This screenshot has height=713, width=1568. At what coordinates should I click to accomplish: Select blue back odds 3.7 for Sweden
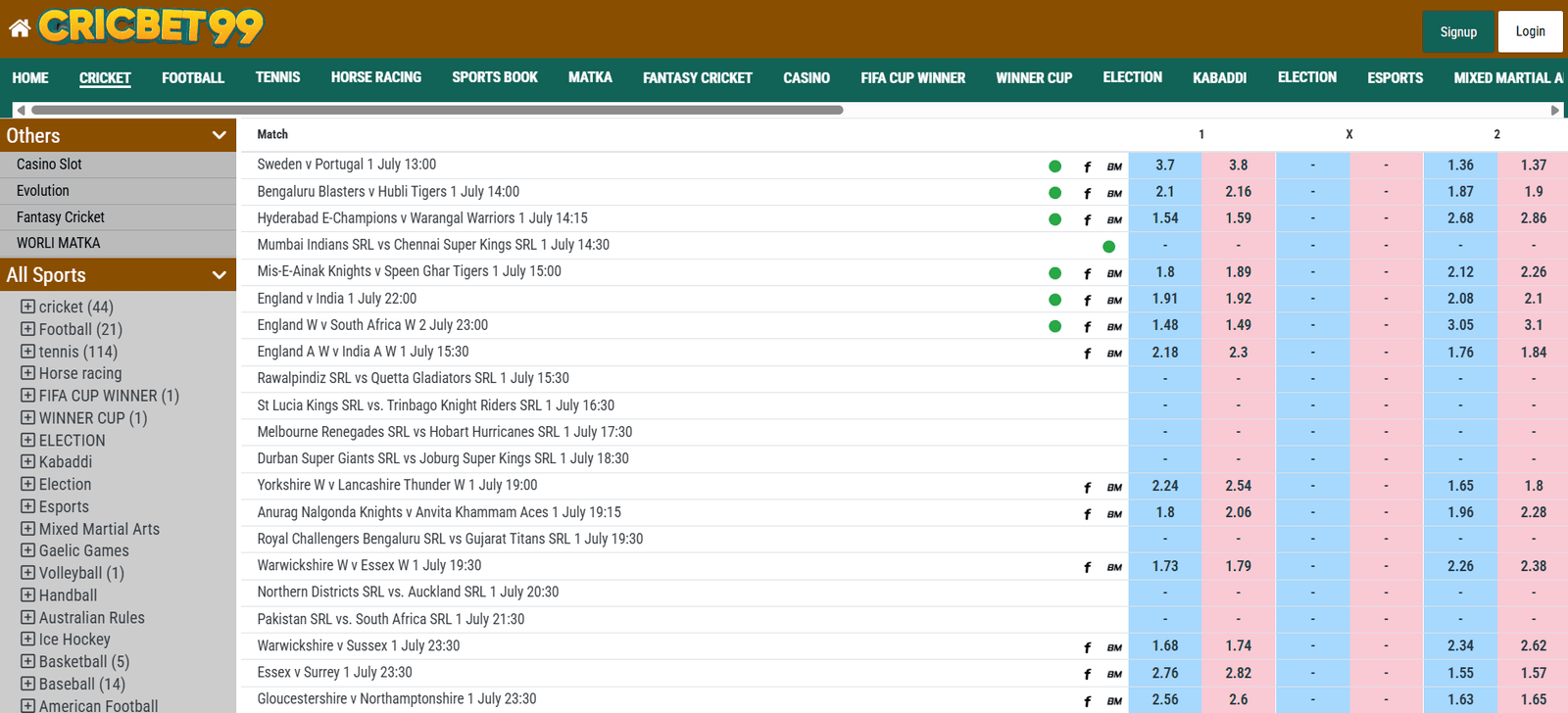[x=1165, y=166]
